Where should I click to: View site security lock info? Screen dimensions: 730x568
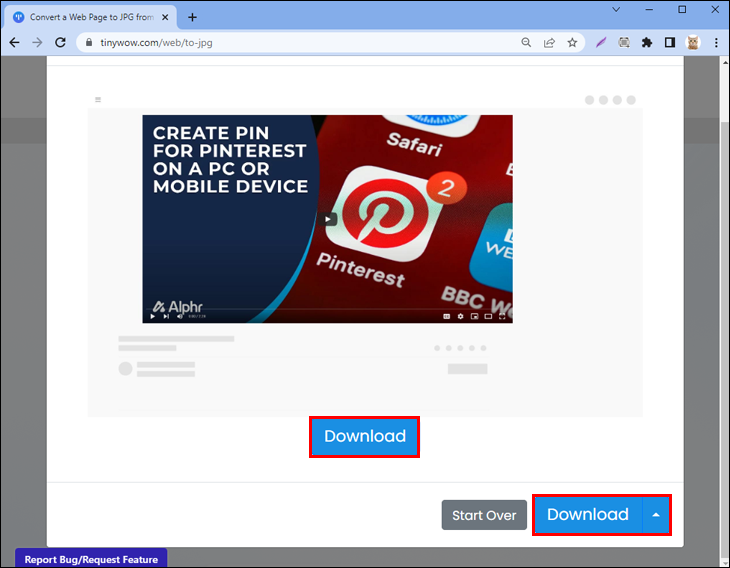pyautogui.click(x=89, y=42)
